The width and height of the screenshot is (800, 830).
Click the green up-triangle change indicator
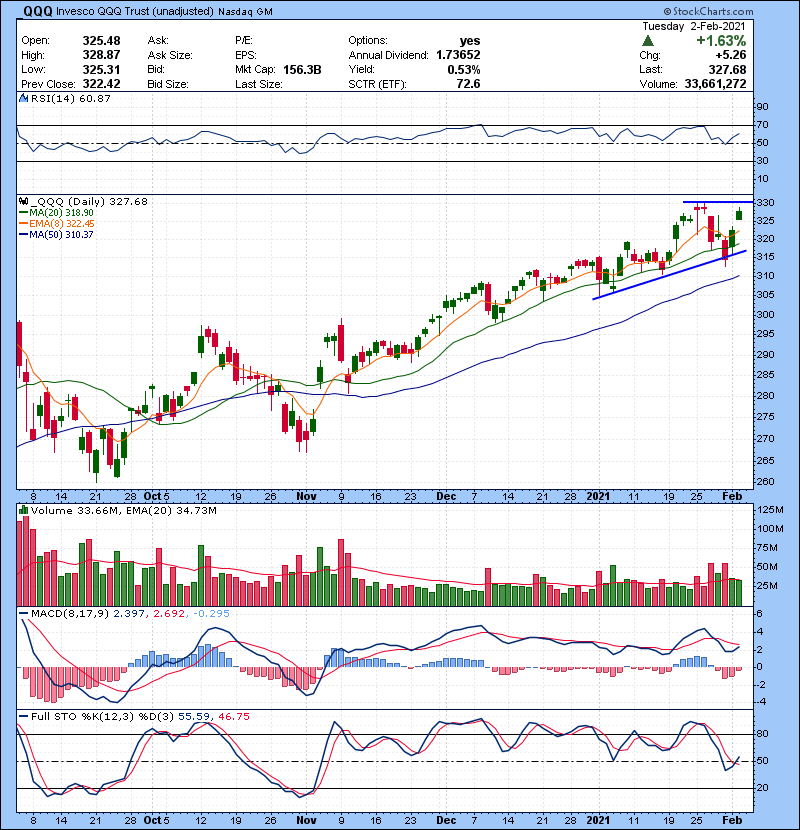(x=648, y=41)
